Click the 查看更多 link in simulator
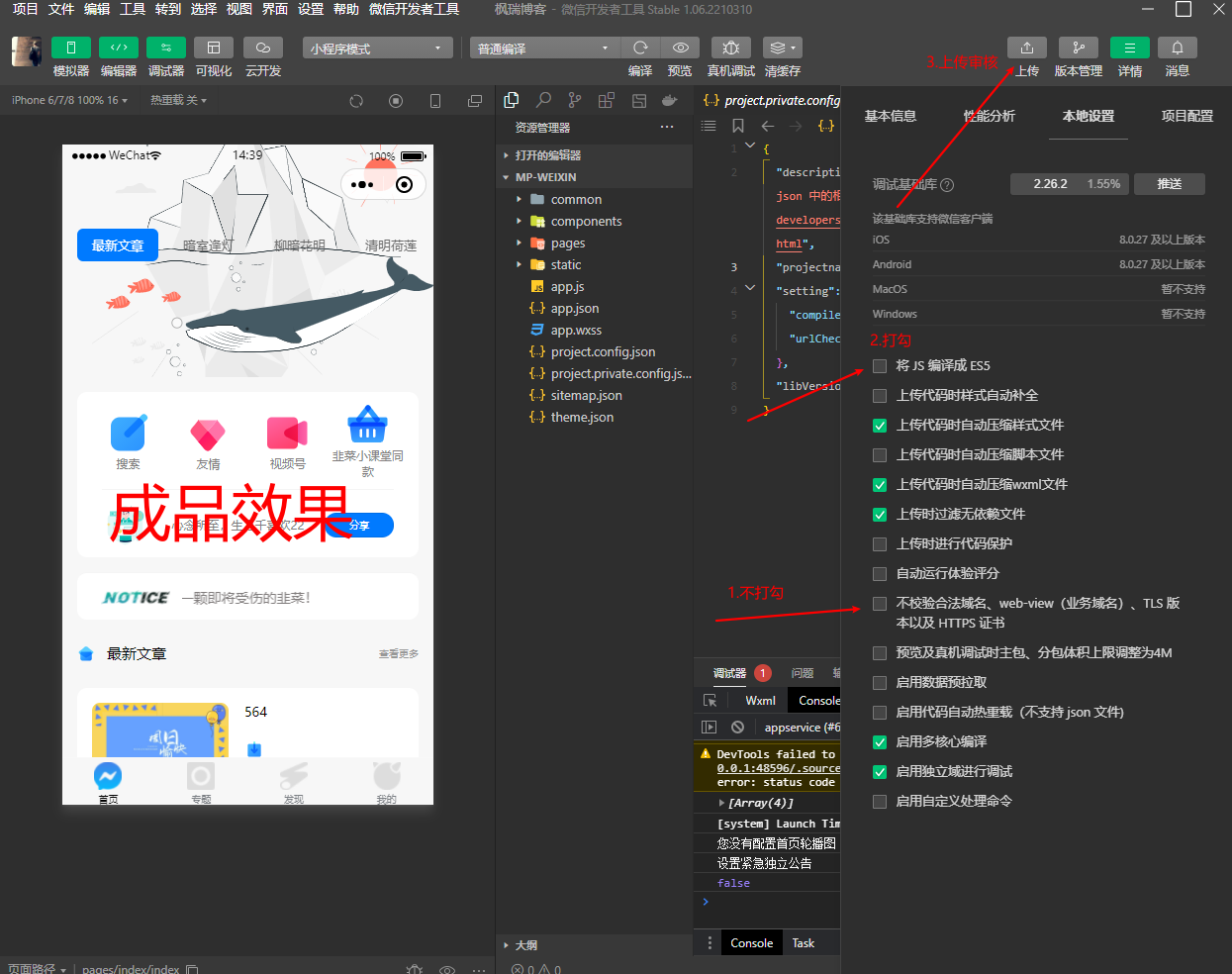 (x=399, y=654)
